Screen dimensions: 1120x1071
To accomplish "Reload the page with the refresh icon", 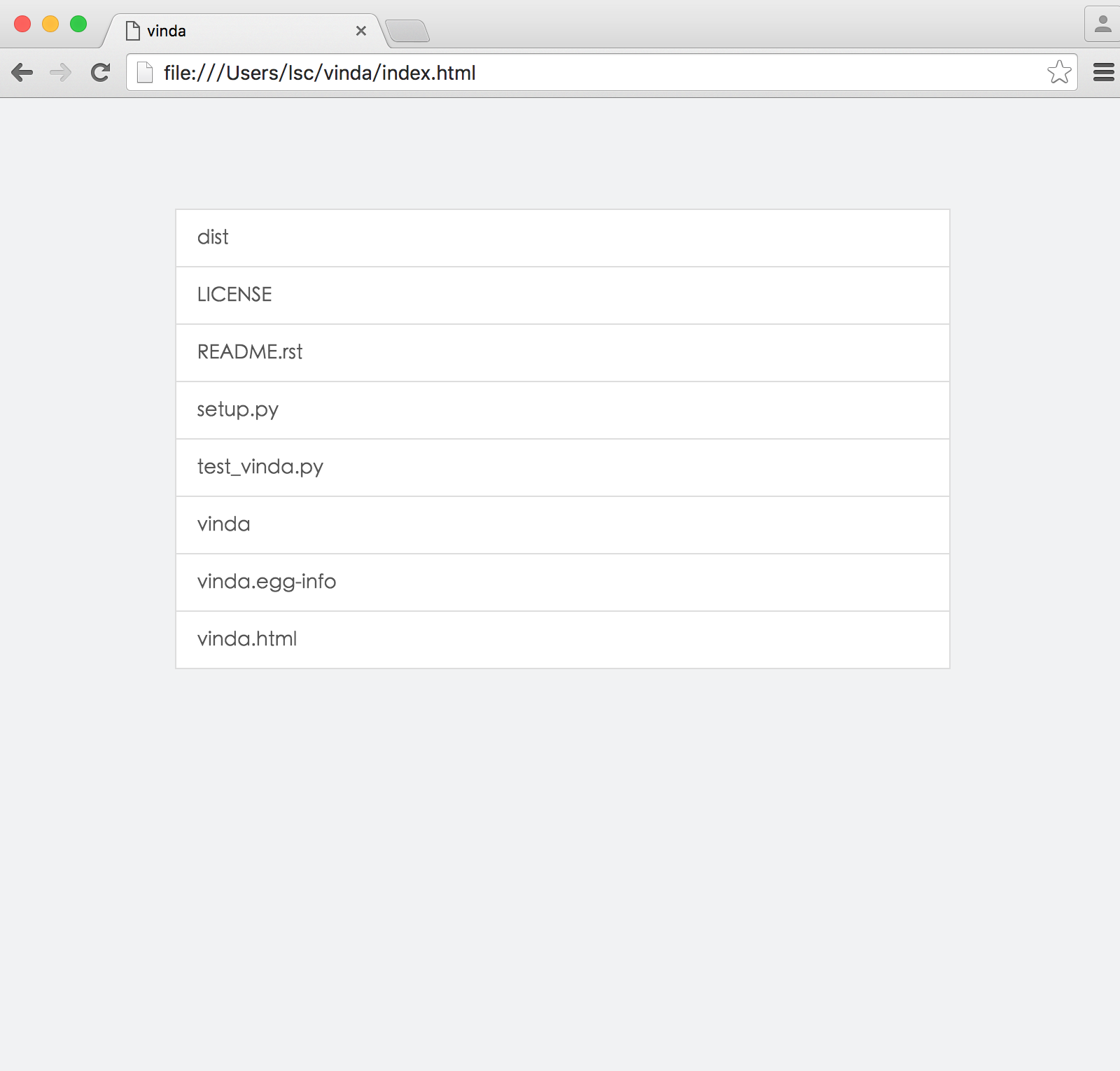I will (x=101, y=72).
